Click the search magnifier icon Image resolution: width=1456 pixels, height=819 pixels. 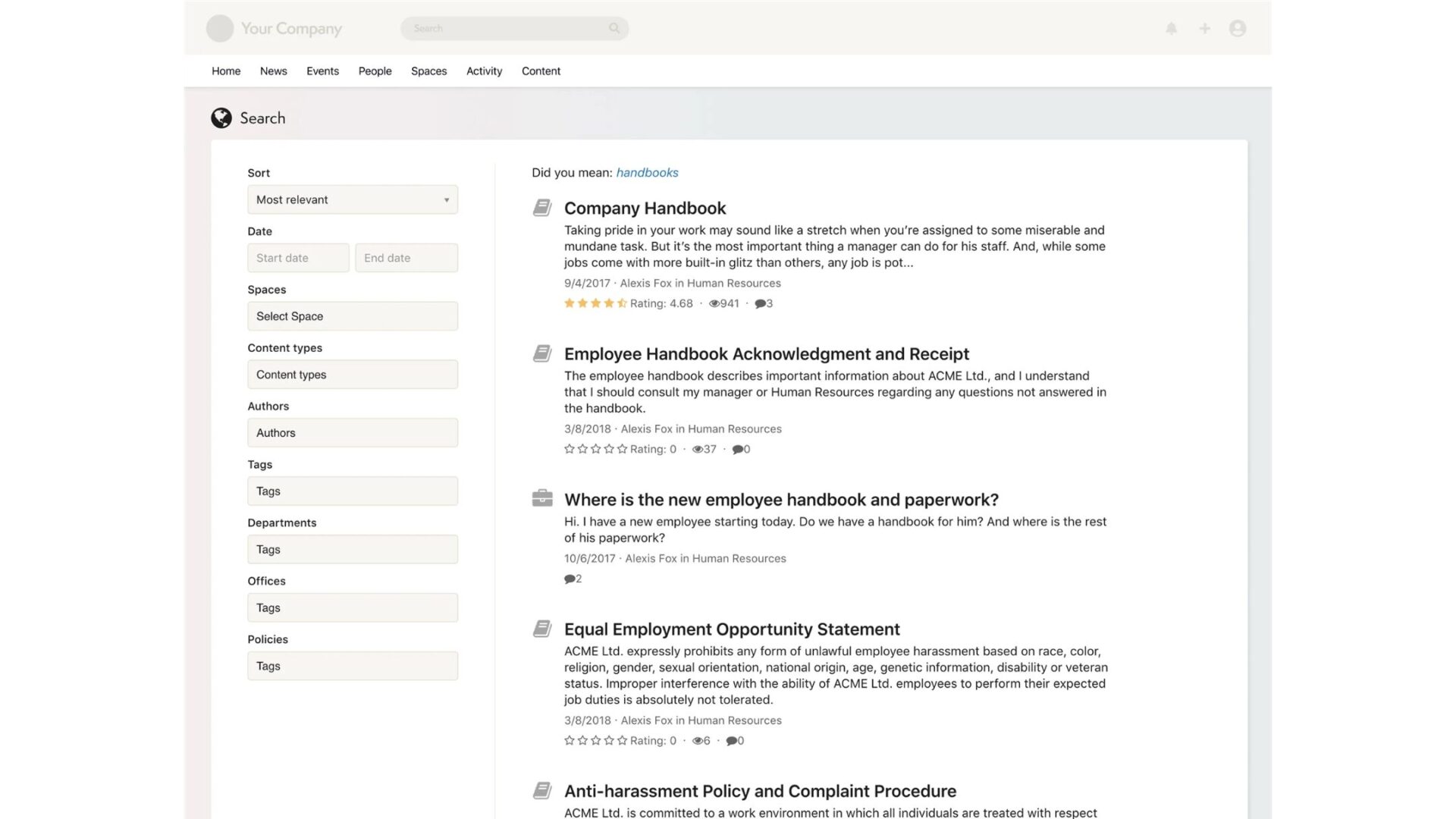(x=614, y=28)
